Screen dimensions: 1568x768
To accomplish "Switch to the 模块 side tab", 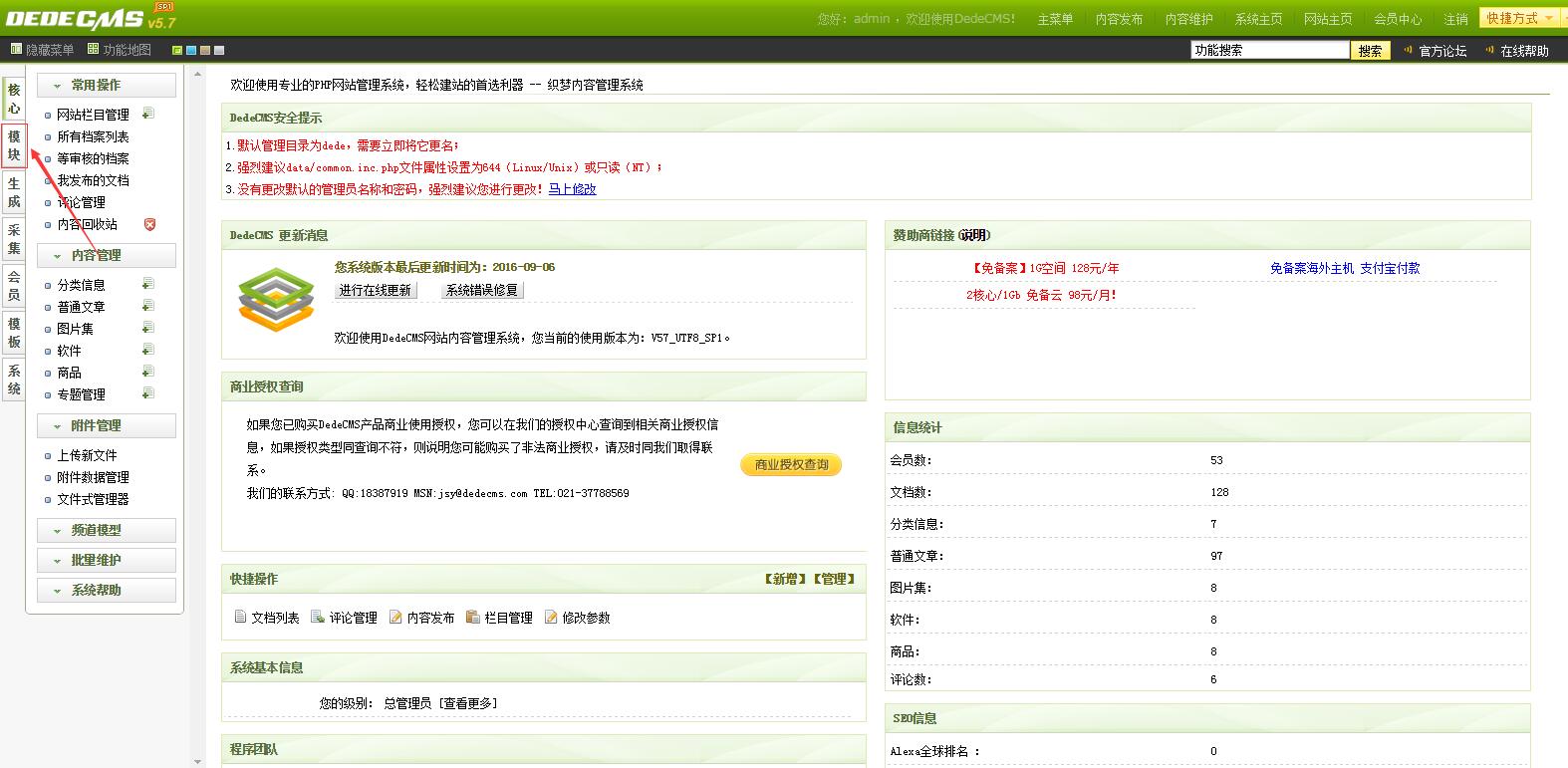I will pyautogui.click(x=14, y=145).
